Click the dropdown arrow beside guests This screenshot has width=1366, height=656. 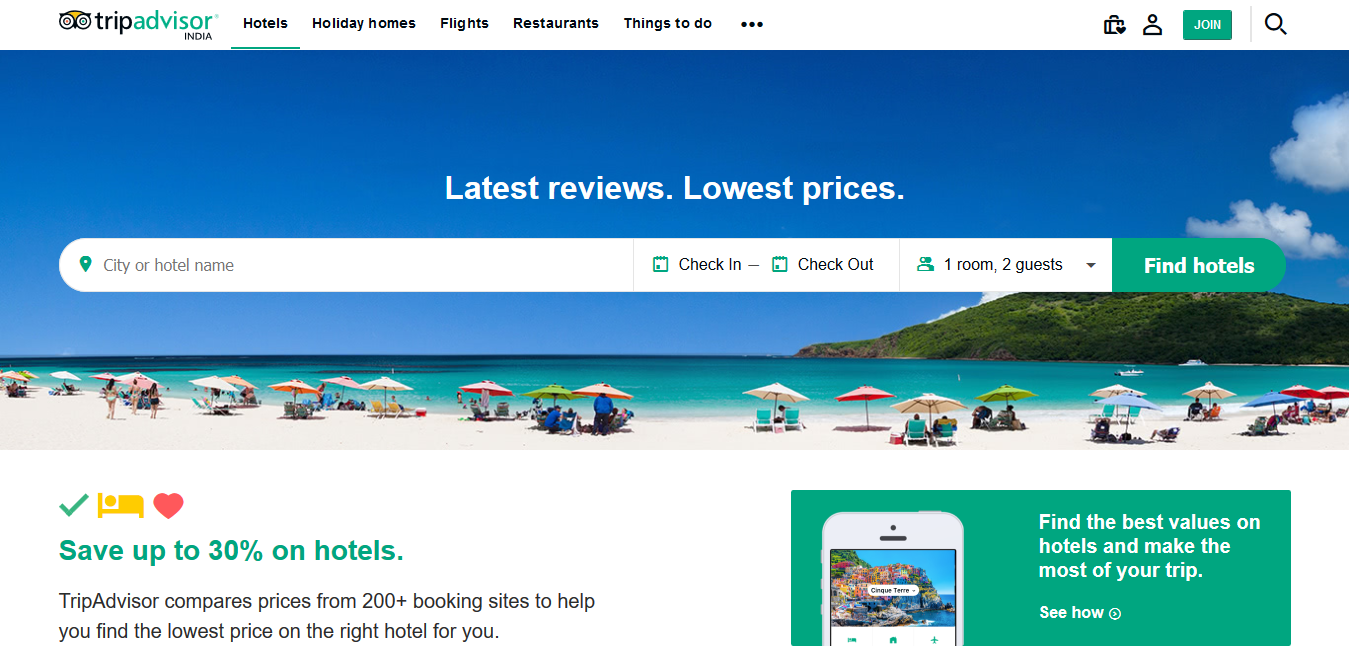click(1091, 265)
